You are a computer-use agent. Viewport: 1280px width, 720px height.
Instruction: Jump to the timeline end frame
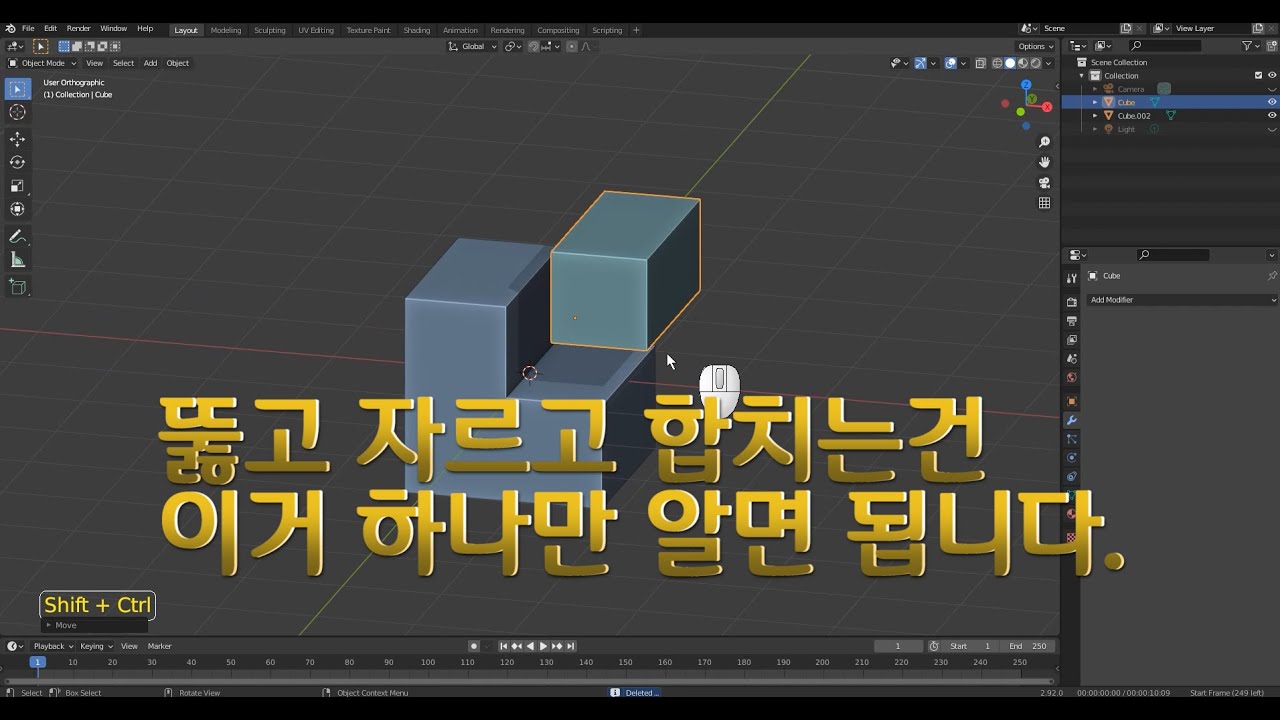coord(570,646)
